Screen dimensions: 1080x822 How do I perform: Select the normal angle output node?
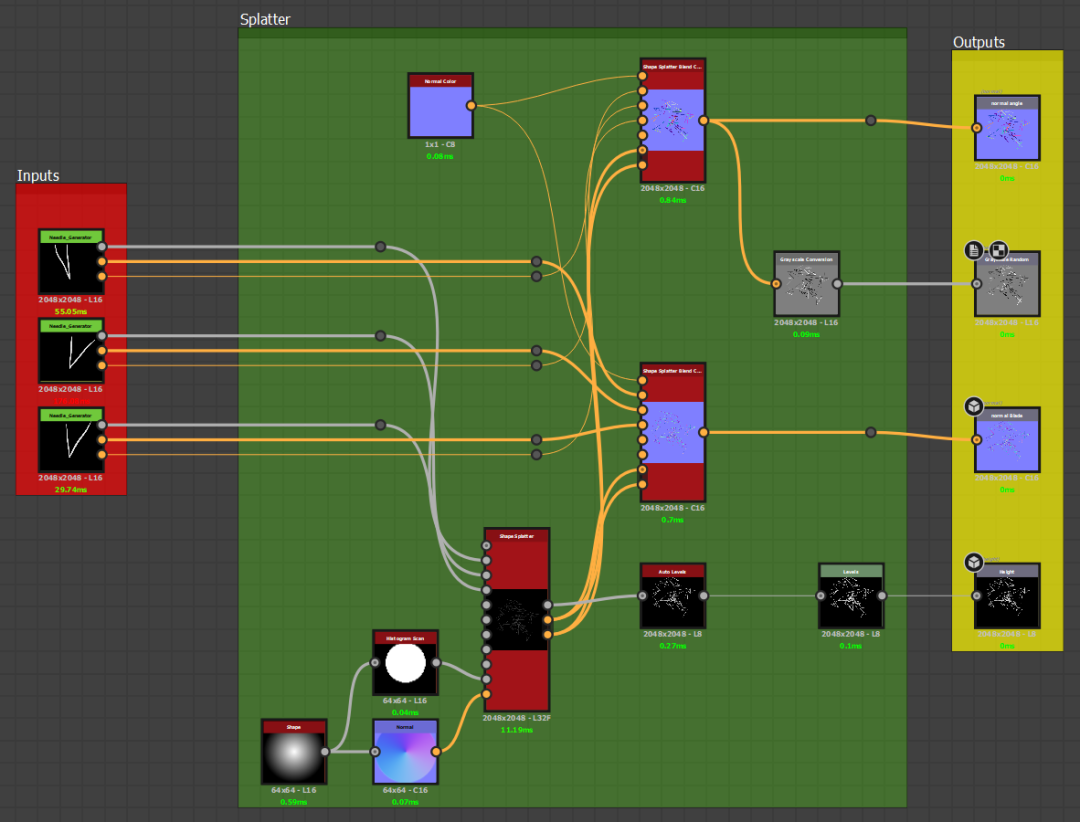coord(1007,128)
